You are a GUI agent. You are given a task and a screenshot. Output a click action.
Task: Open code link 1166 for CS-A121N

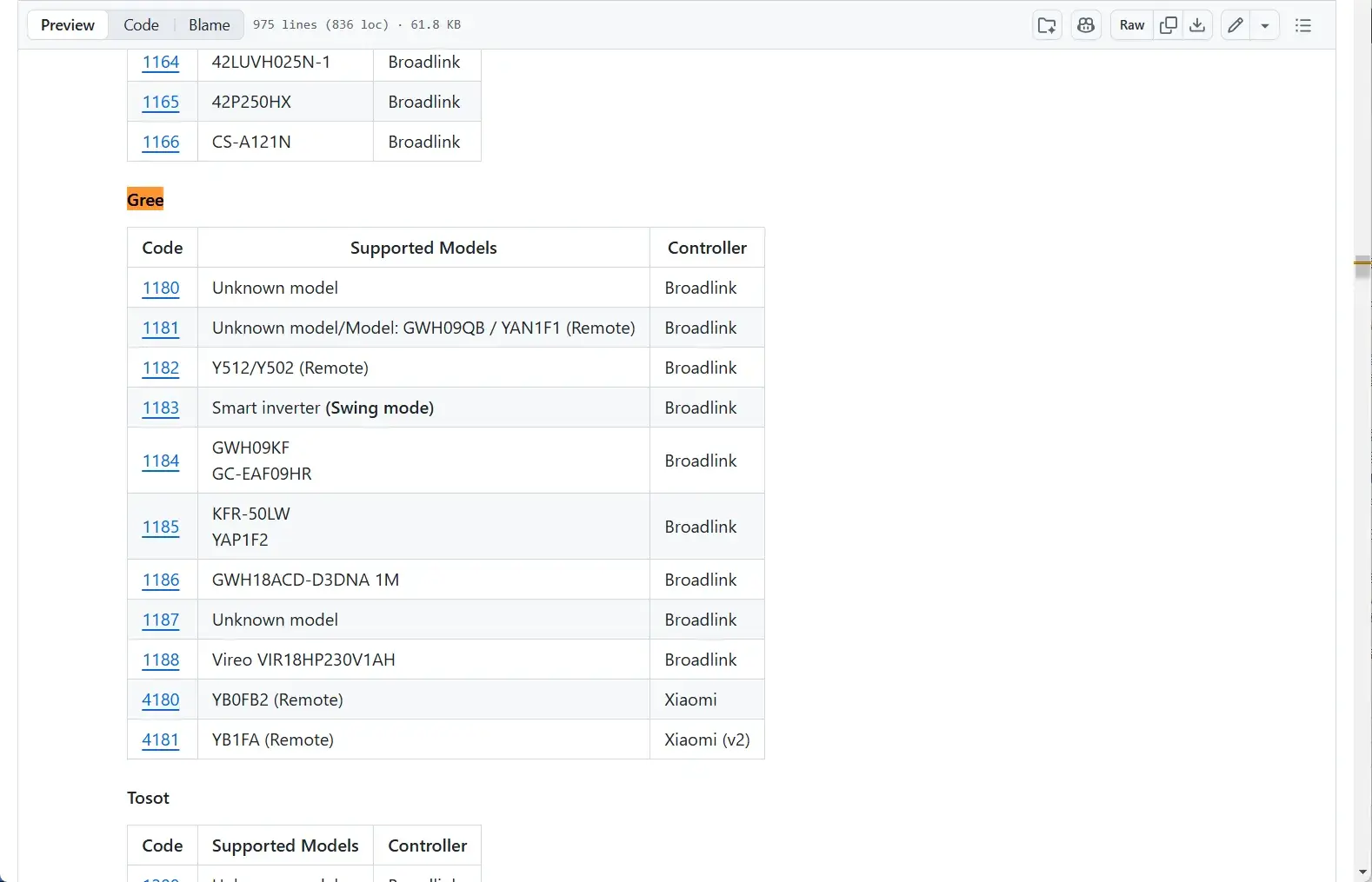pos(161,142)
